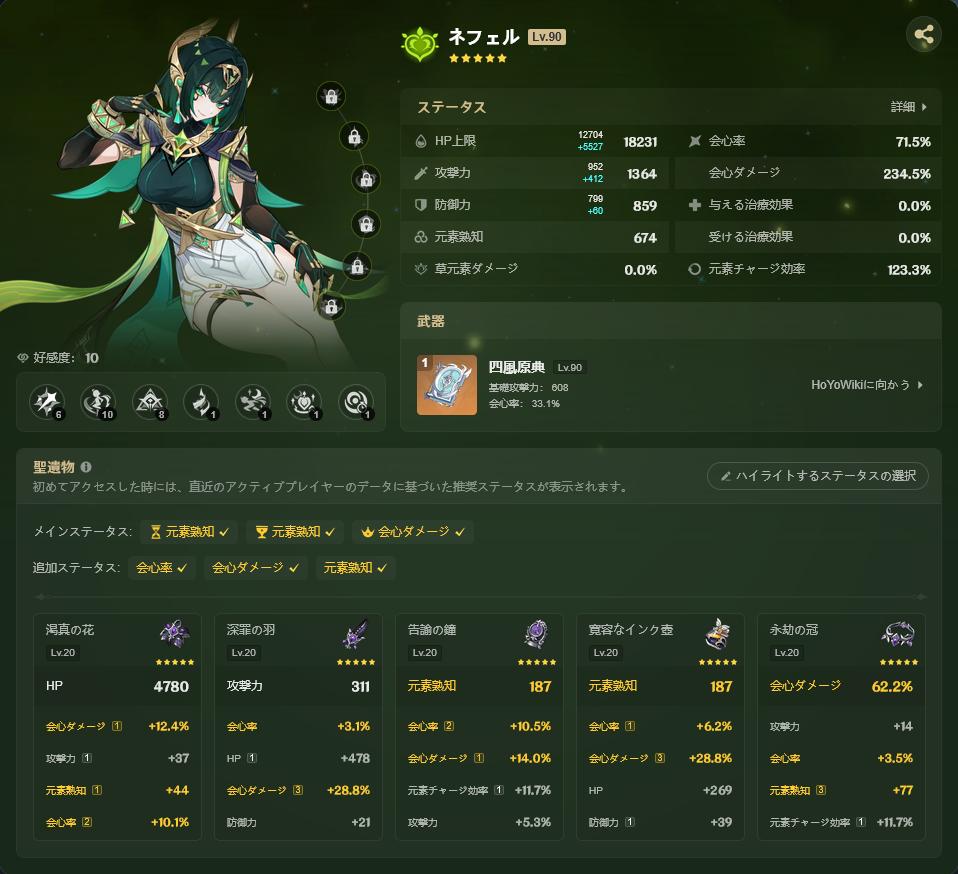Open the normal attack talent, level 6

[x=47, y=402]
